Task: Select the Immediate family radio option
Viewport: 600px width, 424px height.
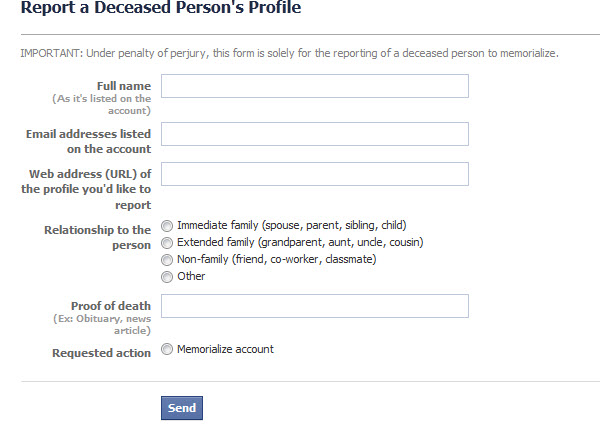Action: [x=167, y=226]
